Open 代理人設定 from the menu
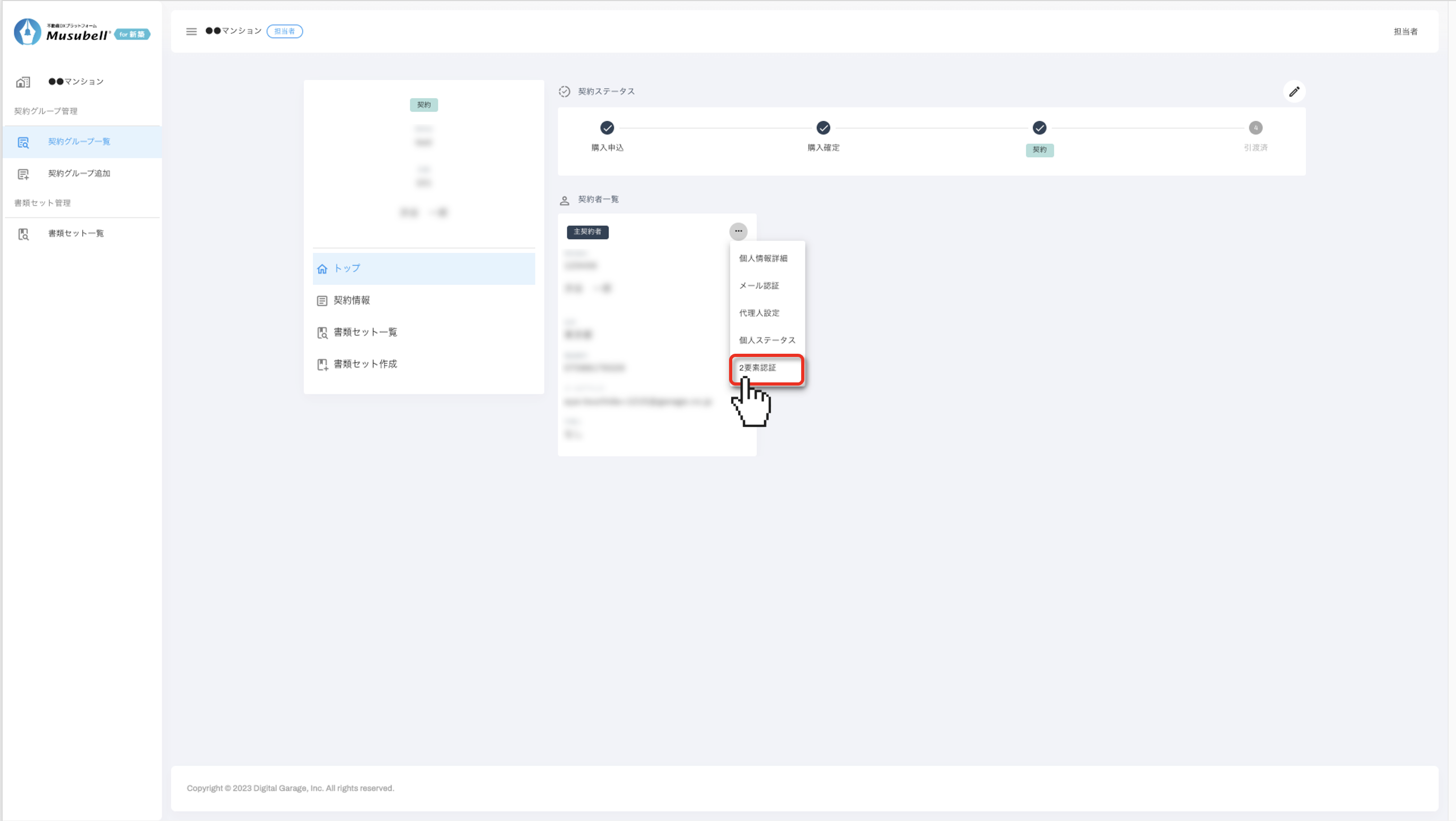The image size is (1456, 821). coord(759,313)
